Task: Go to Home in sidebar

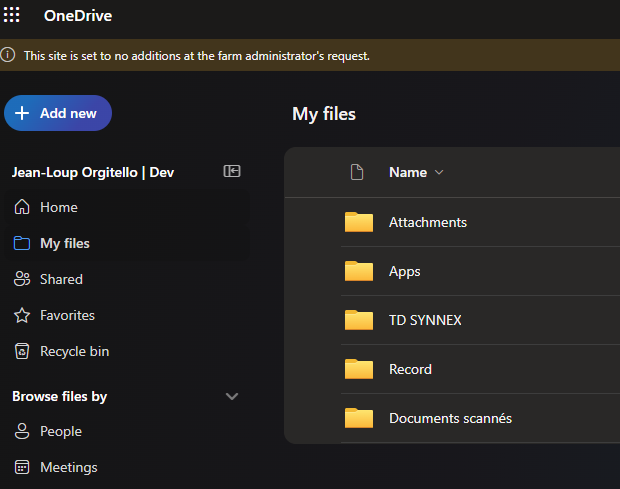Action: point(127,207)
